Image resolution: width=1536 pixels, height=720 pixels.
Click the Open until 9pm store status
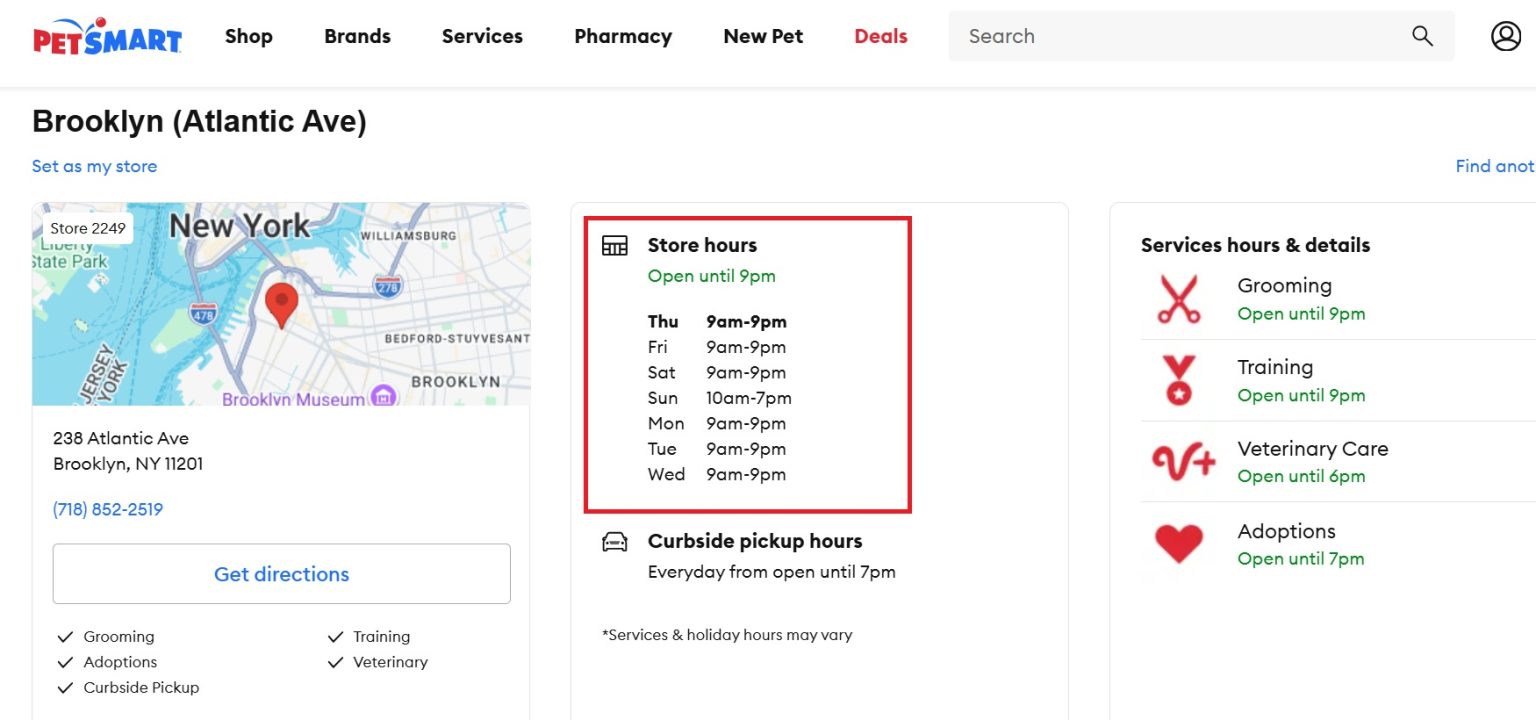coord(711,276)
